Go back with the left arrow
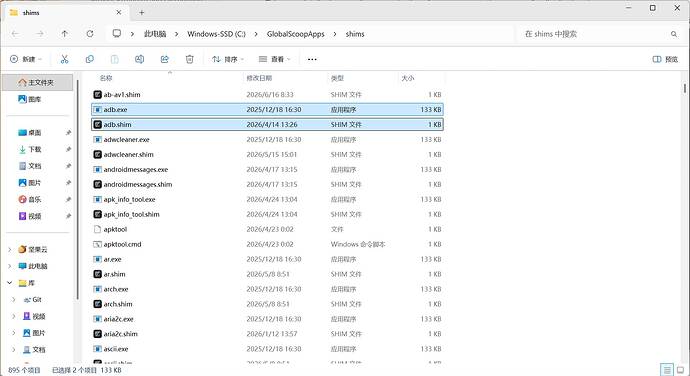 [x=15, y=34]
